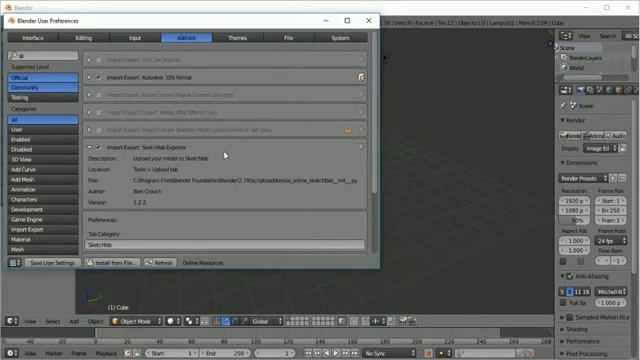Click the timeline Start frame field

click(172, 353)
